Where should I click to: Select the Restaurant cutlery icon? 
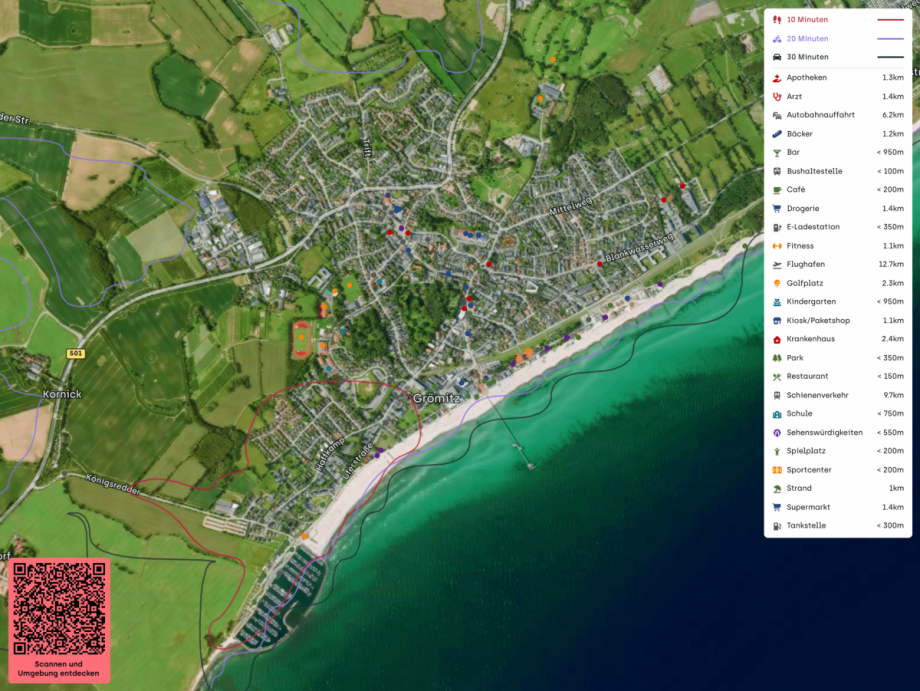[777, 377]
